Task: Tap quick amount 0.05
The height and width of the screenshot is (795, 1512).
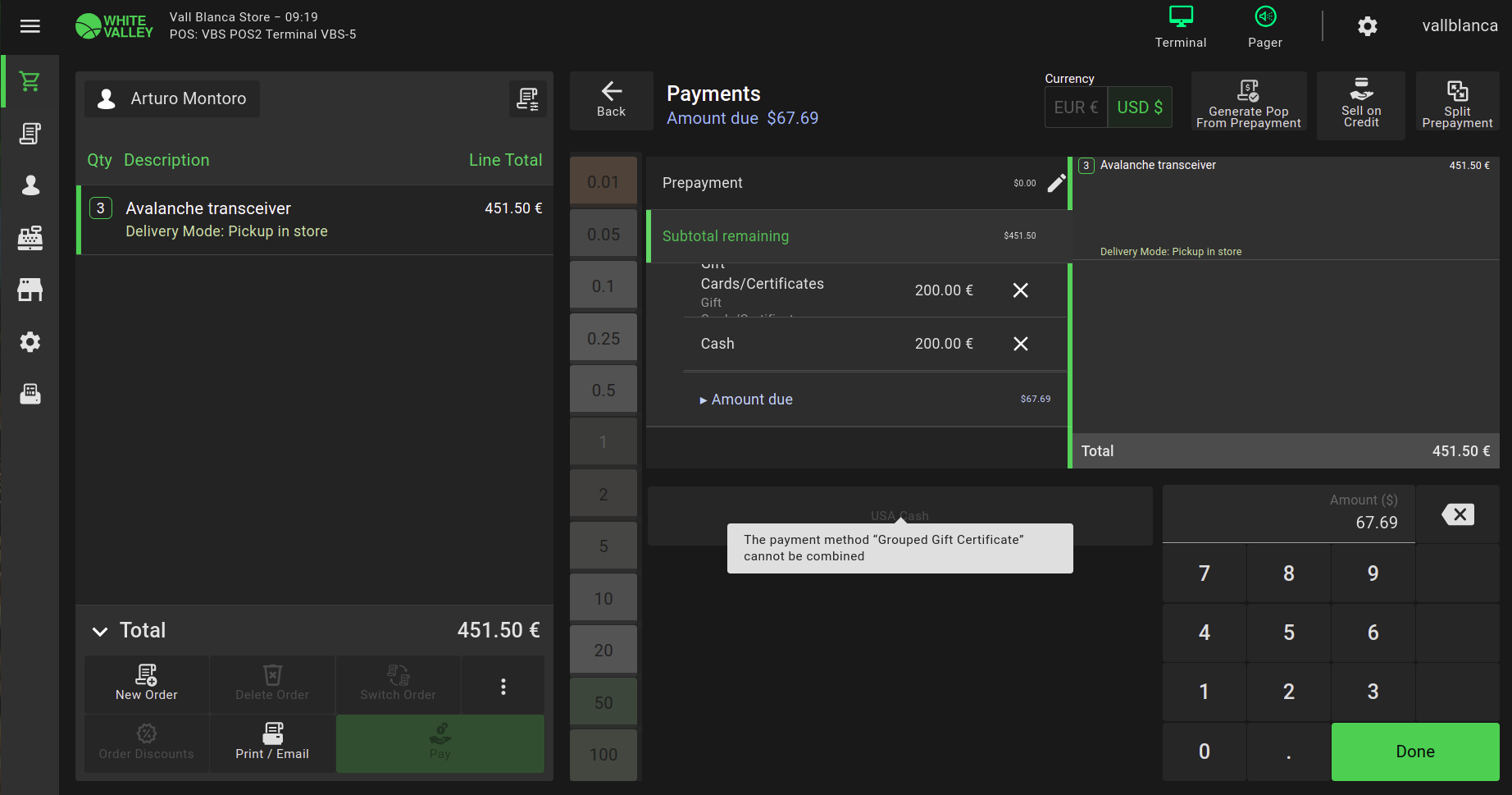Action: 603,235
